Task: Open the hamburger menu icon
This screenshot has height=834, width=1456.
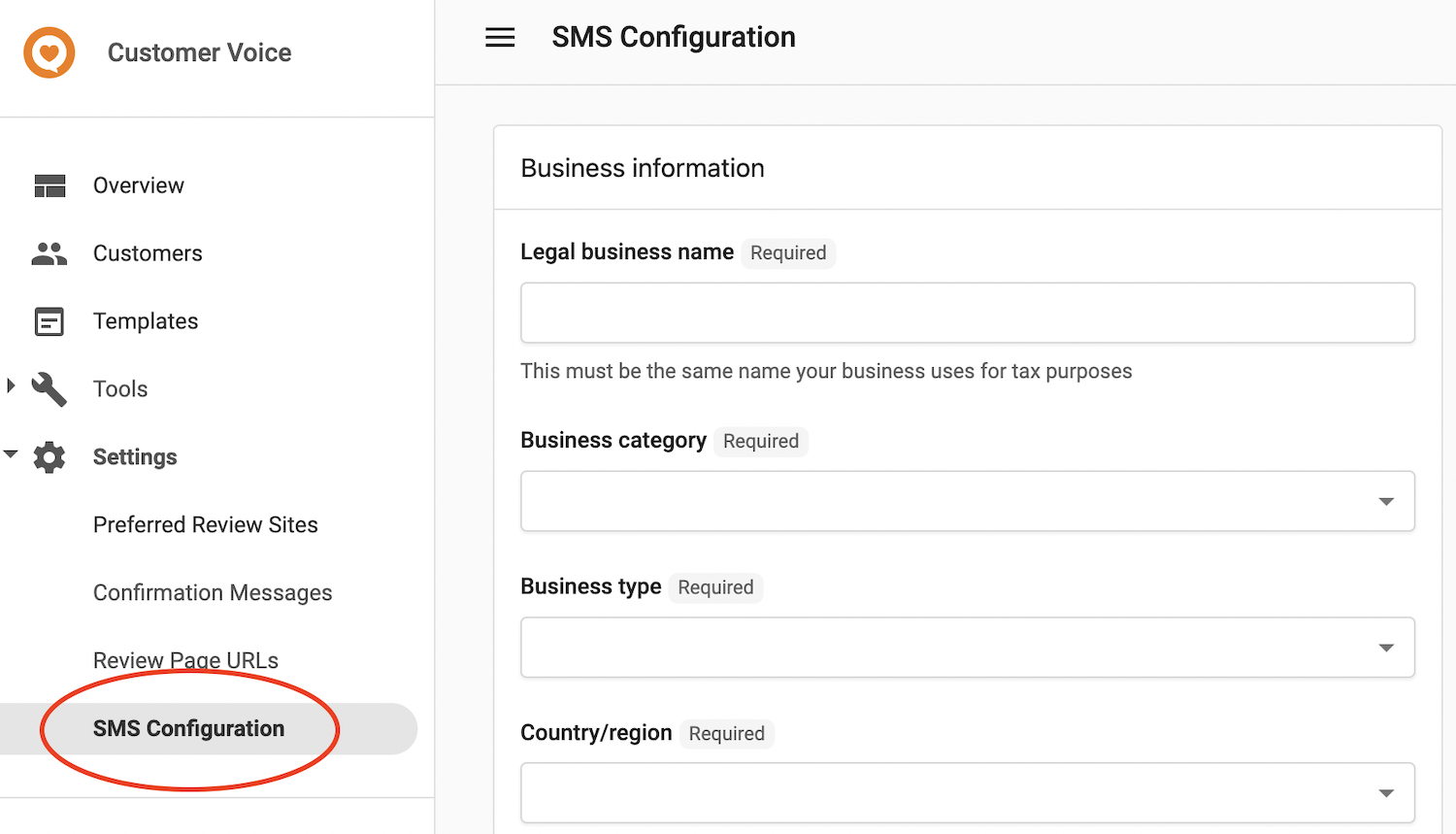Action: tap(500, 38)
